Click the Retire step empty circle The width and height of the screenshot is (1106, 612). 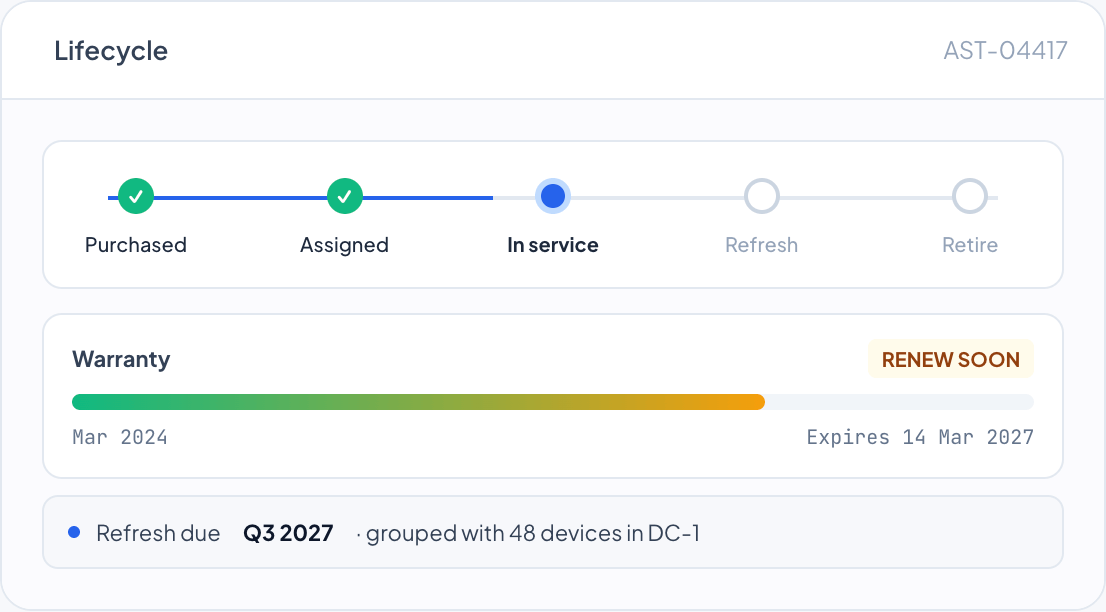(x=970, y=196)
